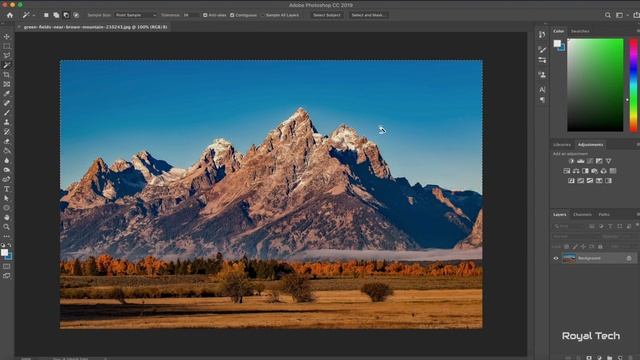Select the Frame tool
640x360 pixels.
[7, 84]
